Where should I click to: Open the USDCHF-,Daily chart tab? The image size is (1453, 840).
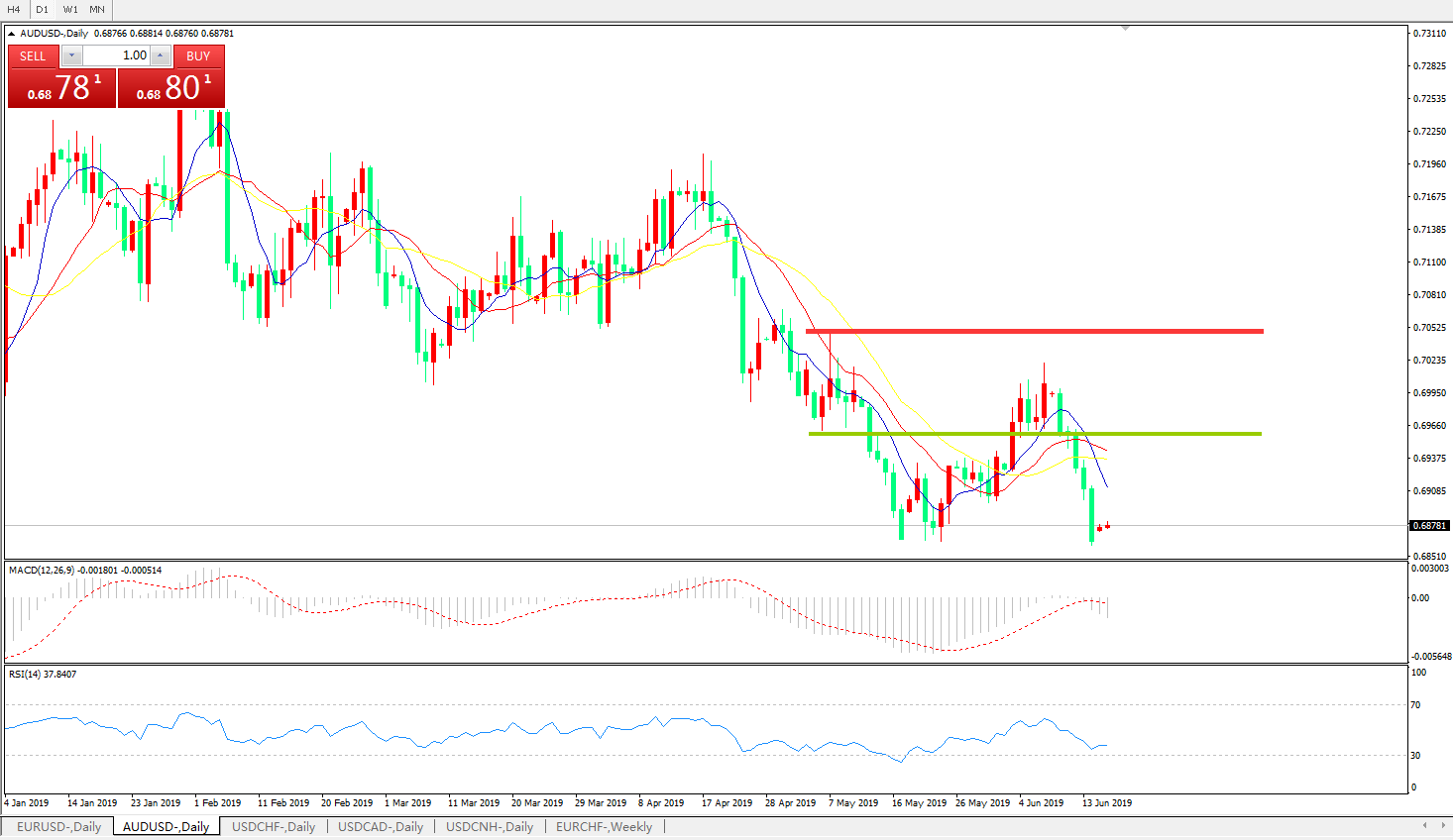[x=273, y=826]
